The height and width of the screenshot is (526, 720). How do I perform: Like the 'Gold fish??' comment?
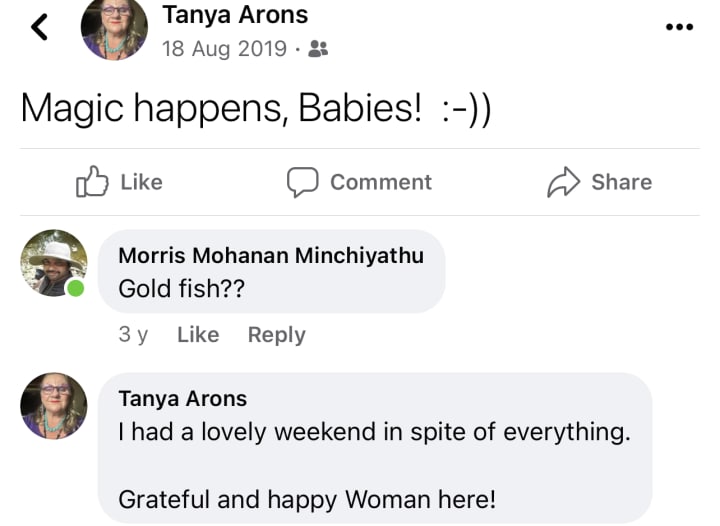coord(198,335)
